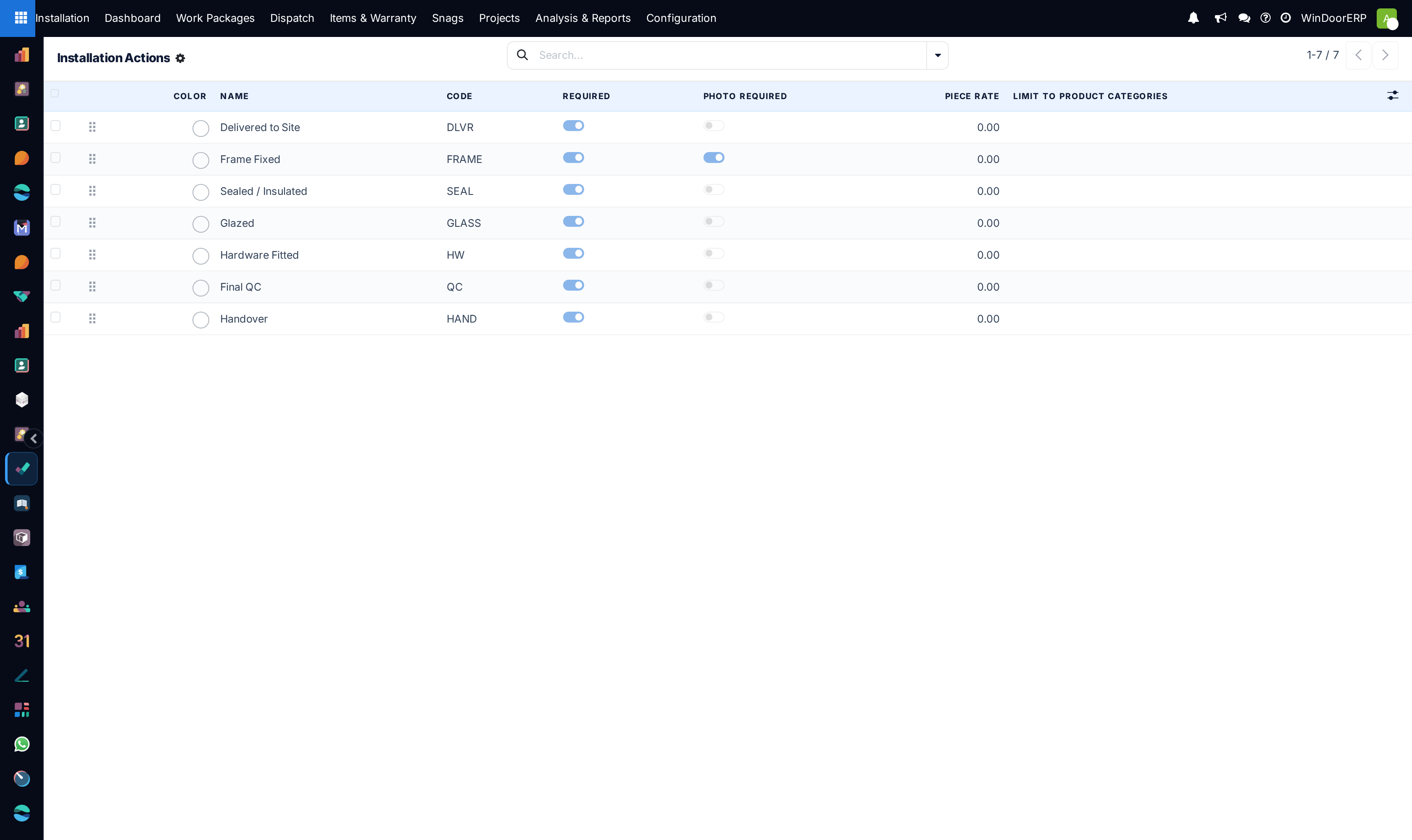Go to next page of records
Screen dimensions: 1412x840
click(1386, 55)
